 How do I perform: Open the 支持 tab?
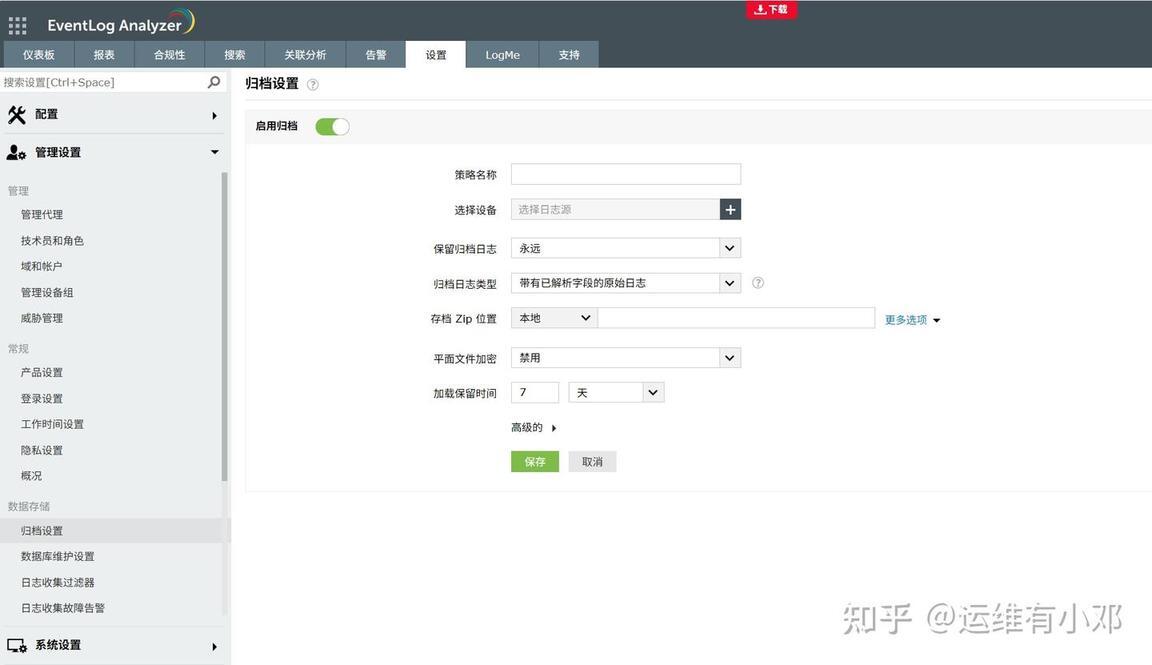[x=569, y=54]
